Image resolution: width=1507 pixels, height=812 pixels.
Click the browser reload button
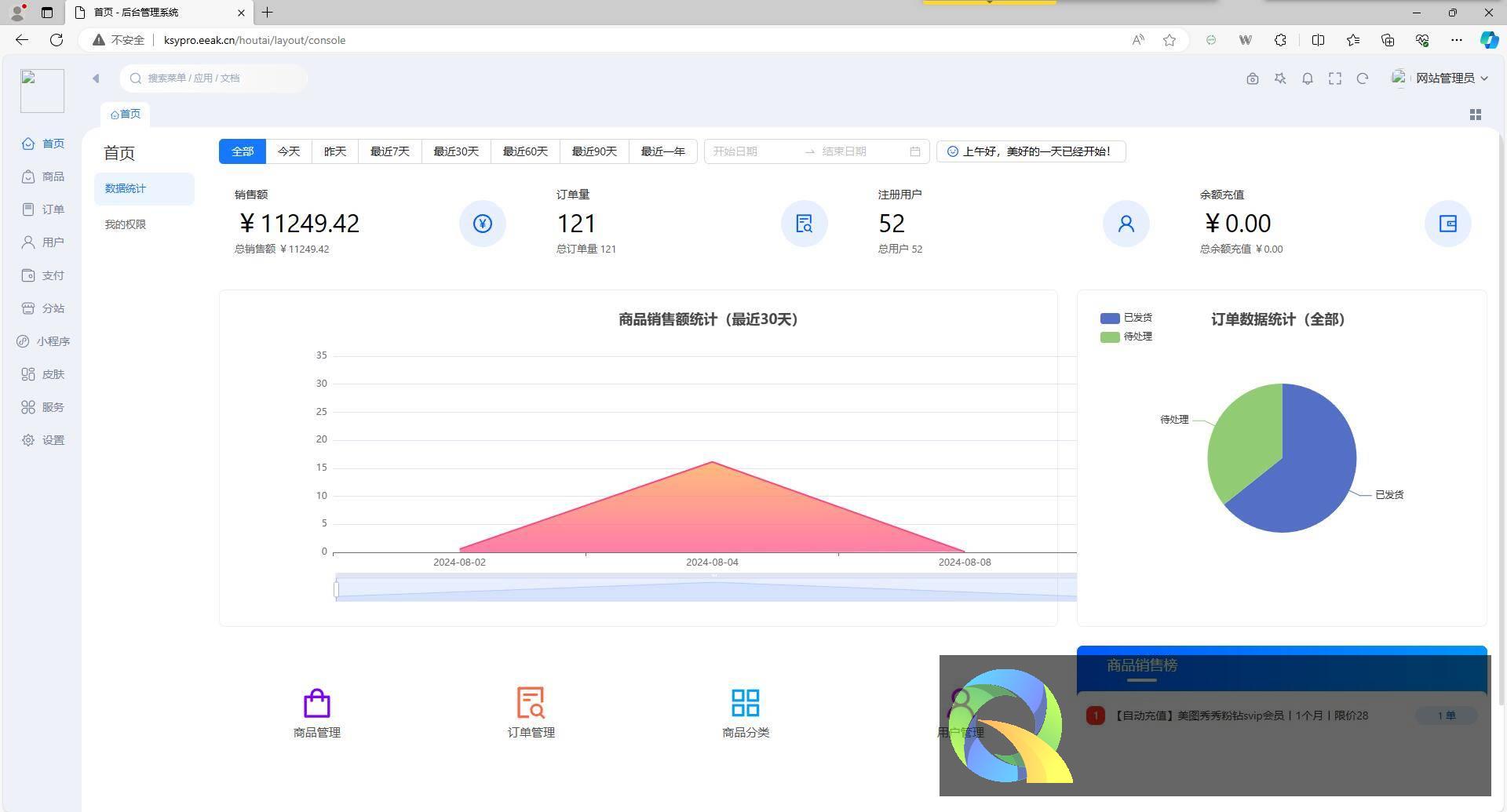click(x=57, y=40)
